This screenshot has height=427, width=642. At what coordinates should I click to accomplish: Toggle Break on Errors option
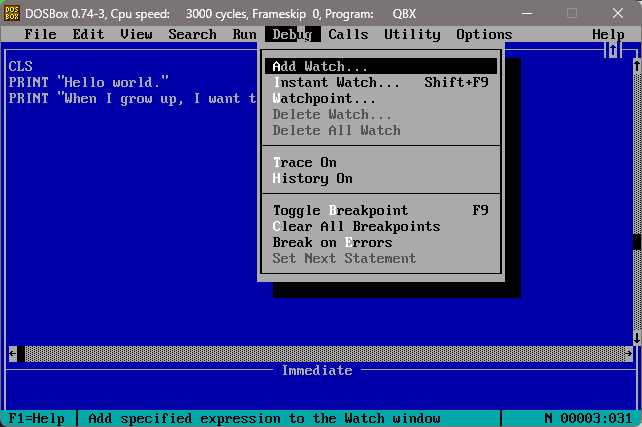click(381, 242)
